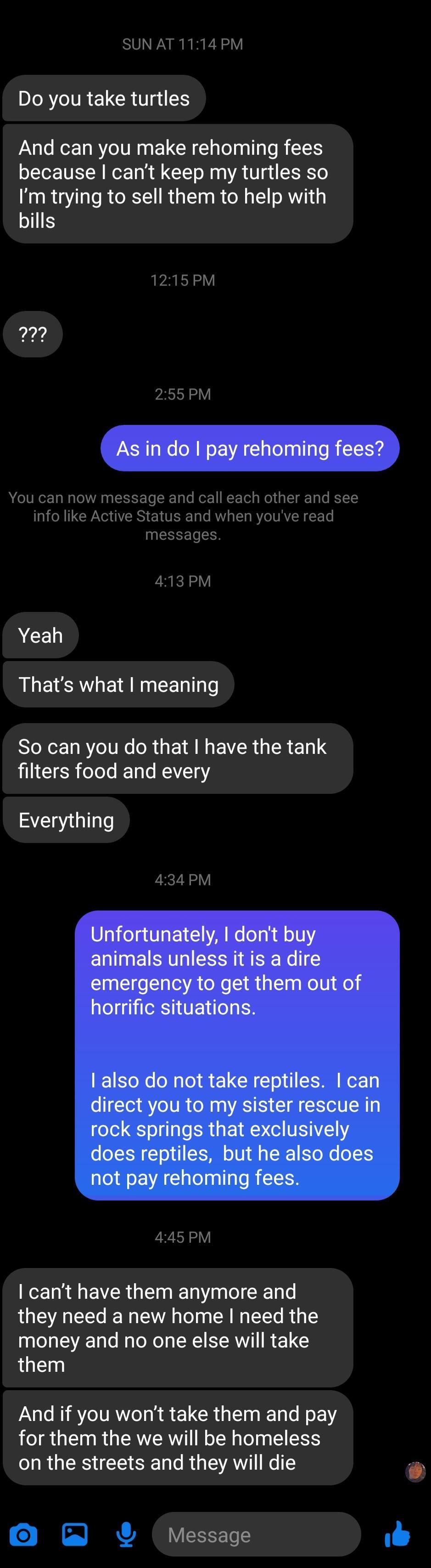Select the 'Yeah' message bubble
431x1568 pixels.
click(x=40, y=635)
